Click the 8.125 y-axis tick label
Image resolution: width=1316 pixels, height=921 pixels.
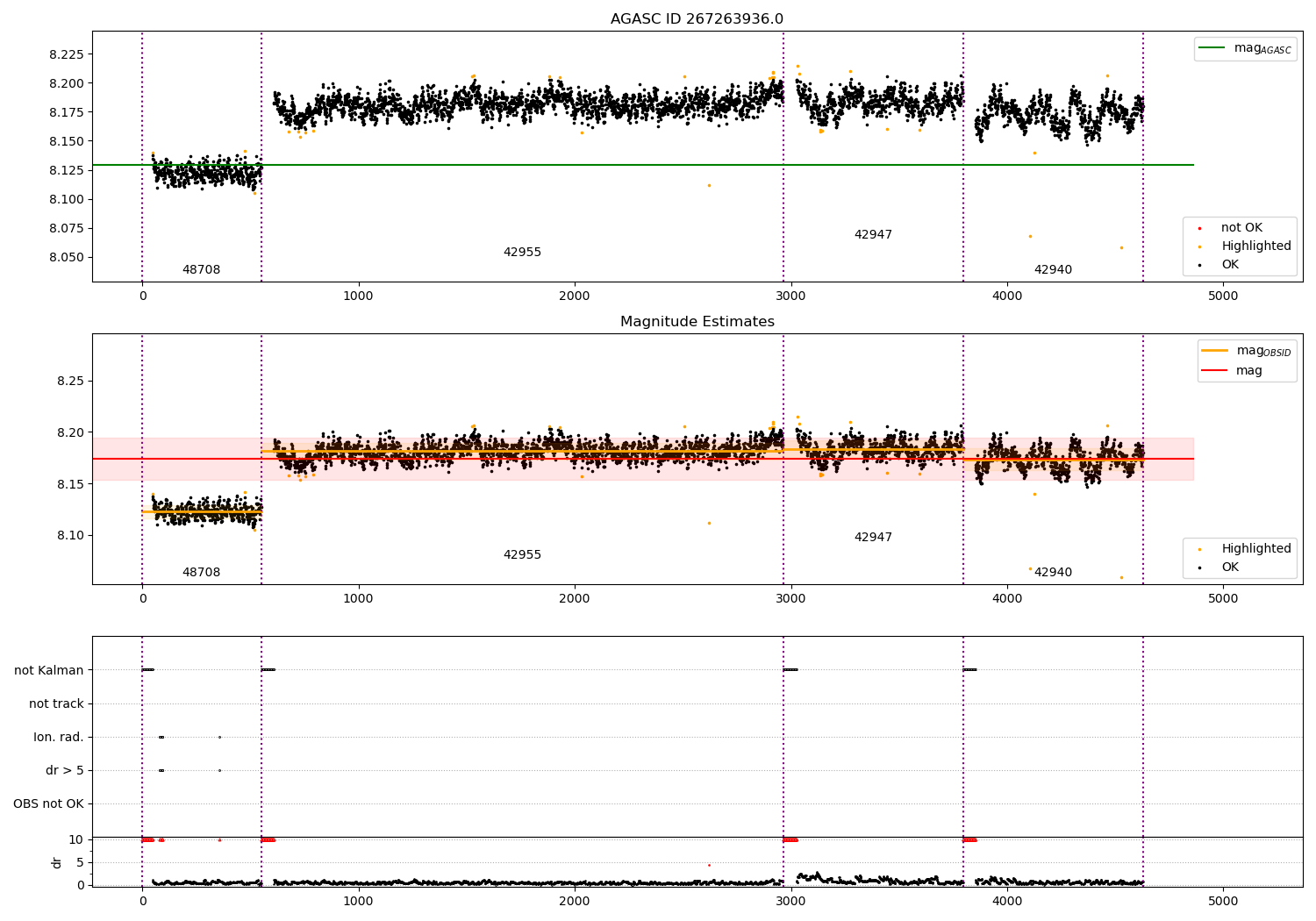(67, 170)
